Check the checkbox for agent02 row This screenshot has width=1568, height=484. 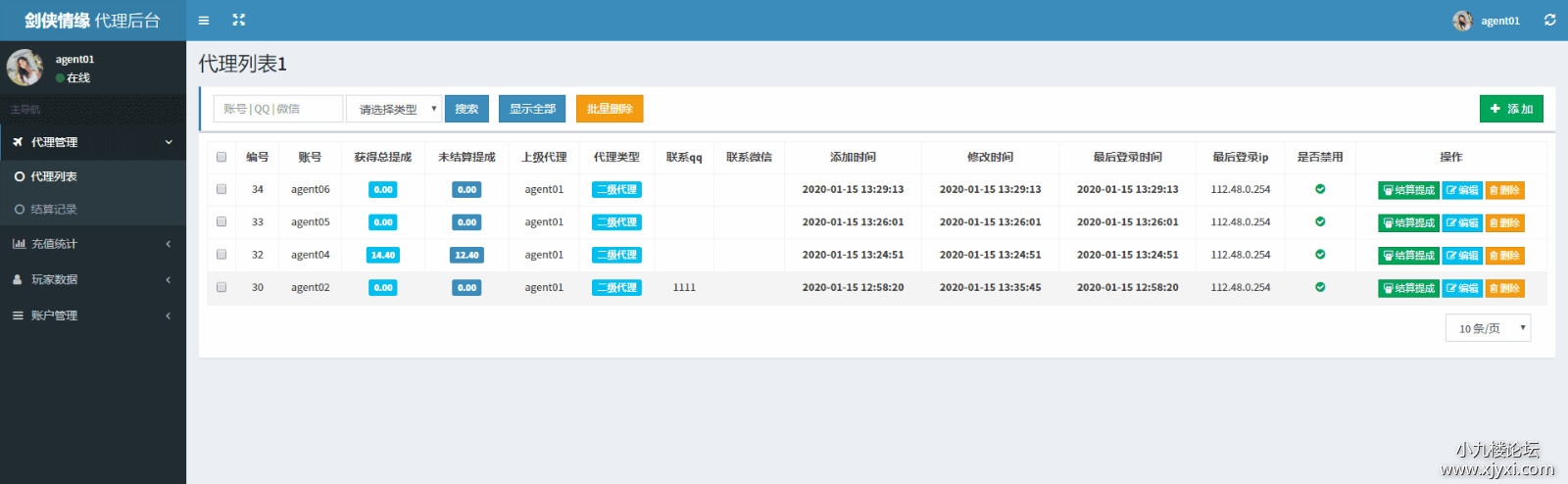(221, 287)
